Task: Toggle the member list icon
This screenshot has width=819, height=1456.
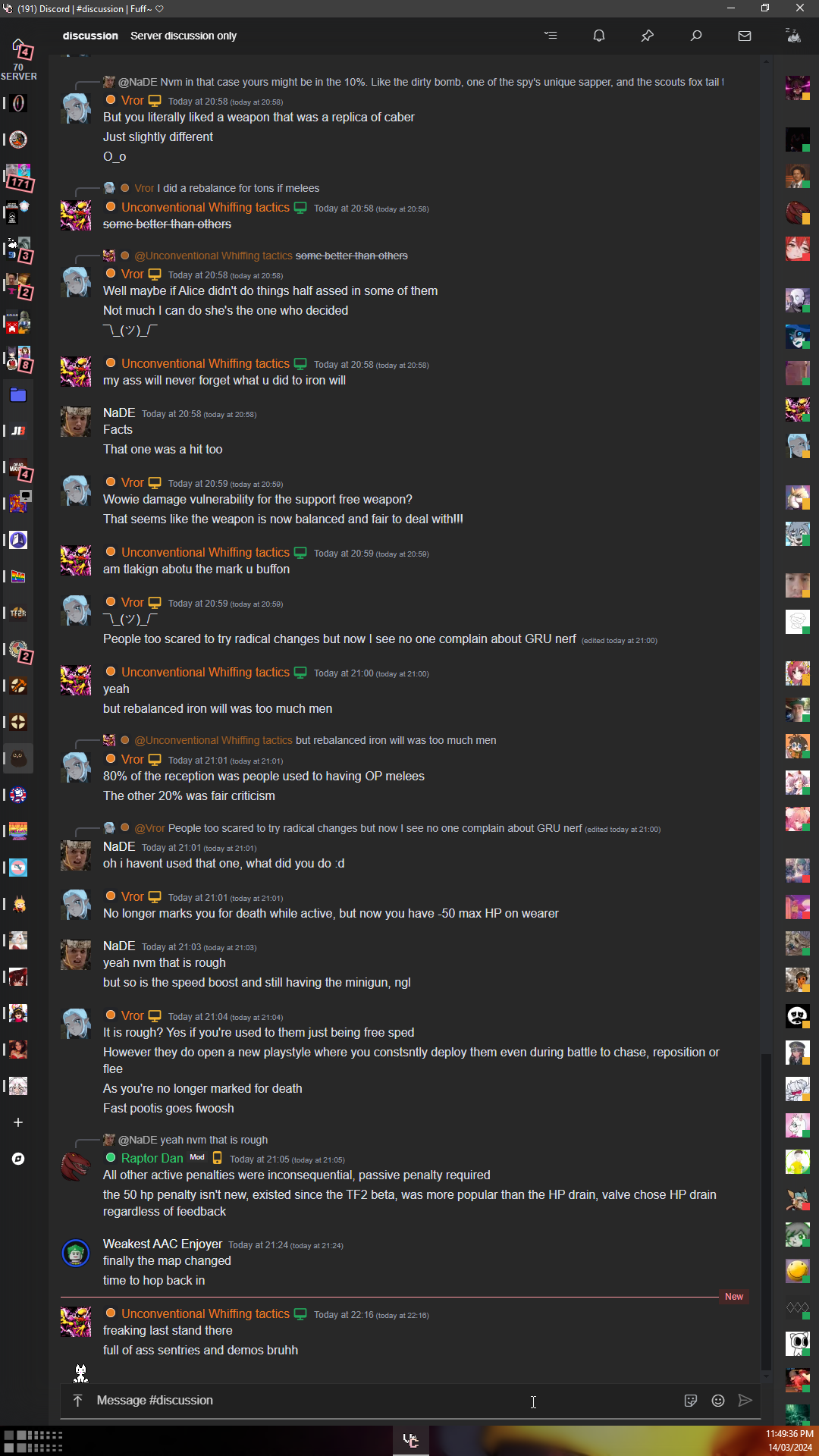Action: click(x=794, y=36)
